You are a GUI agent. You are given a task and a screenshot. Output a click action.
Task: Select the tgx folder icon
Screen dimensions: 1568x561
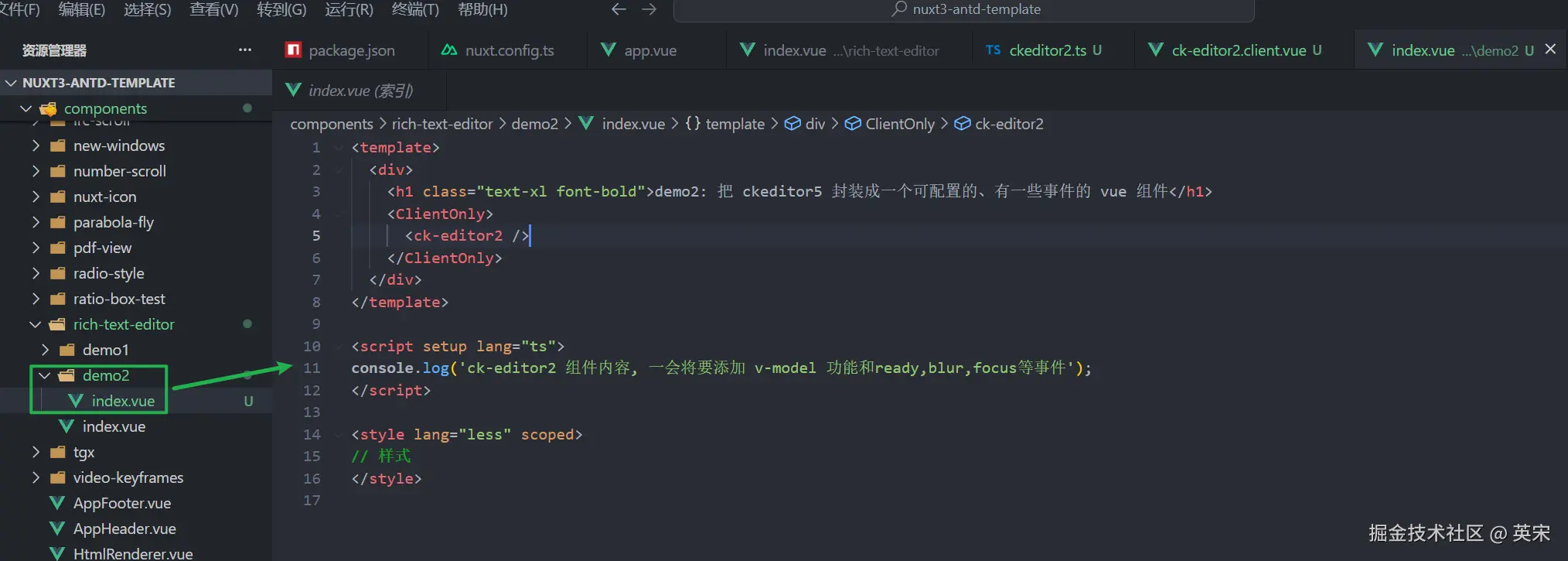coord(57,452)
